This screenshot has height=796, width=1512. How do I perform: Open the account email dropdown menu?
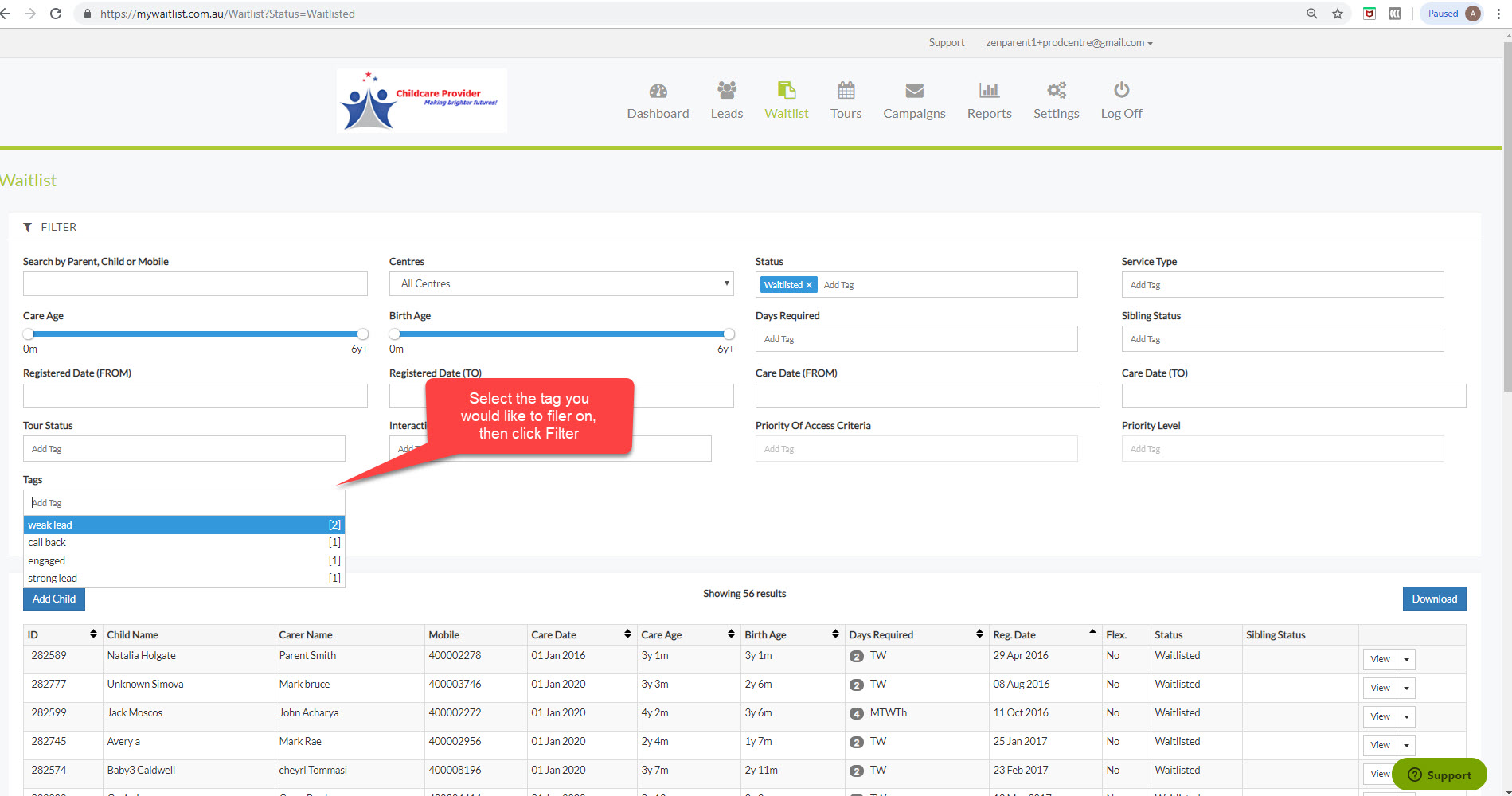click(x=1069, y=43)
